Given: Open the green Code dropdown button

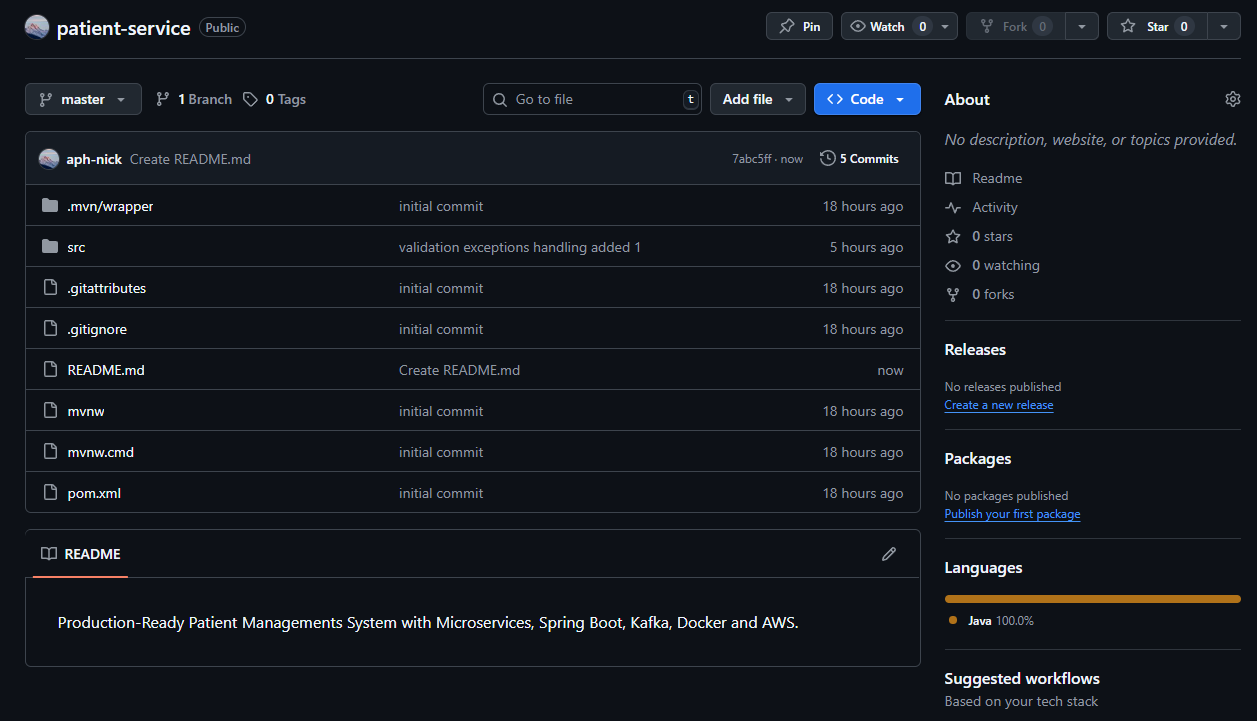Looking at the screenshot, I should point(866,99).
